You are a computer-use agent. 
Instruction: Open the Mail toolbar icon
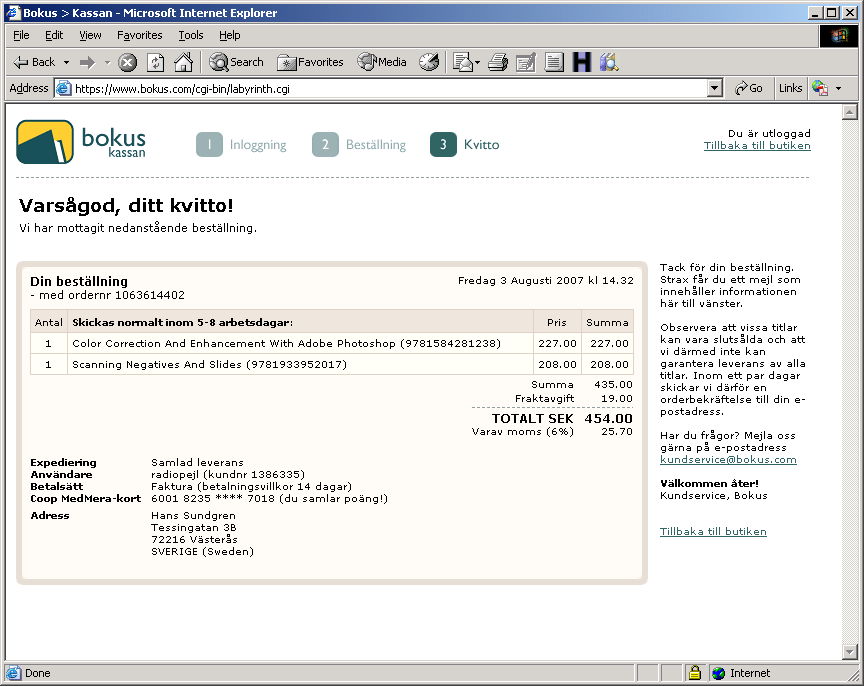pos(462,62)
